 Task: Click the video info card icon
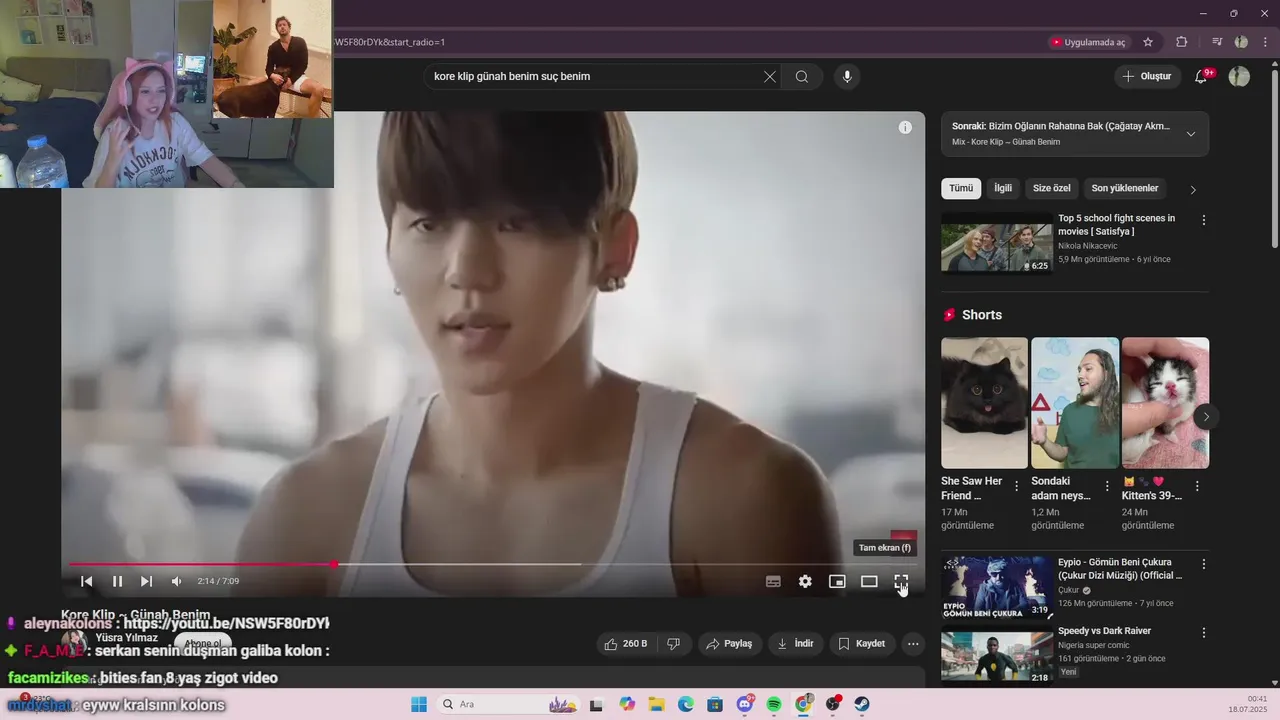905,127
